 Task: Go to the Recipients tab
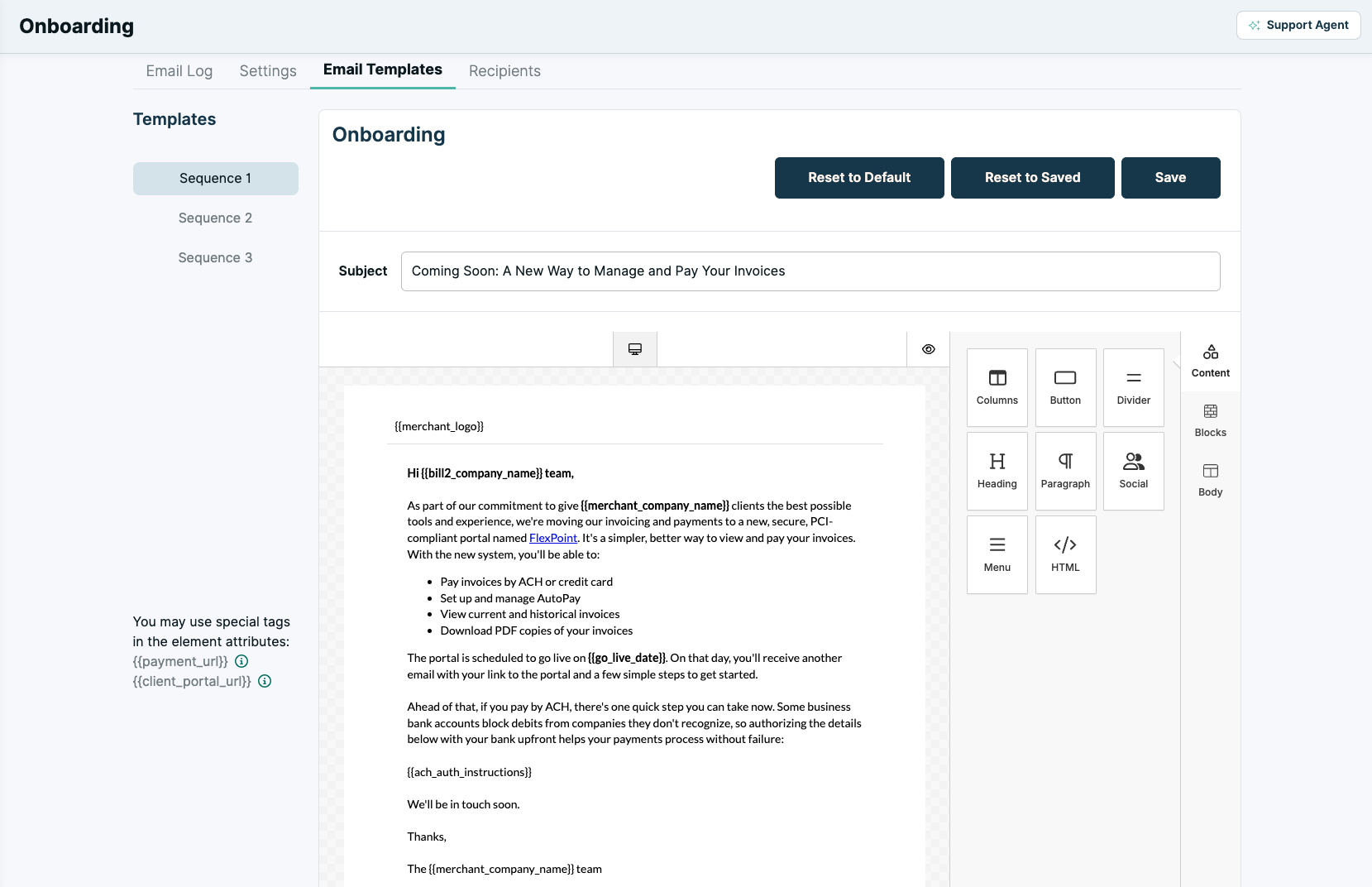point(504,71)
